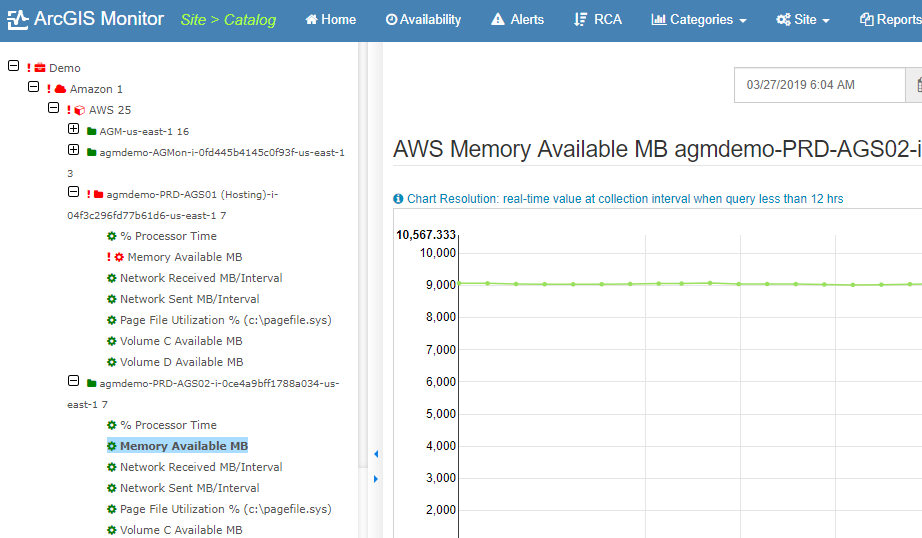Open the Site dropdown menu
922x538 pixels.
(803, 20)
